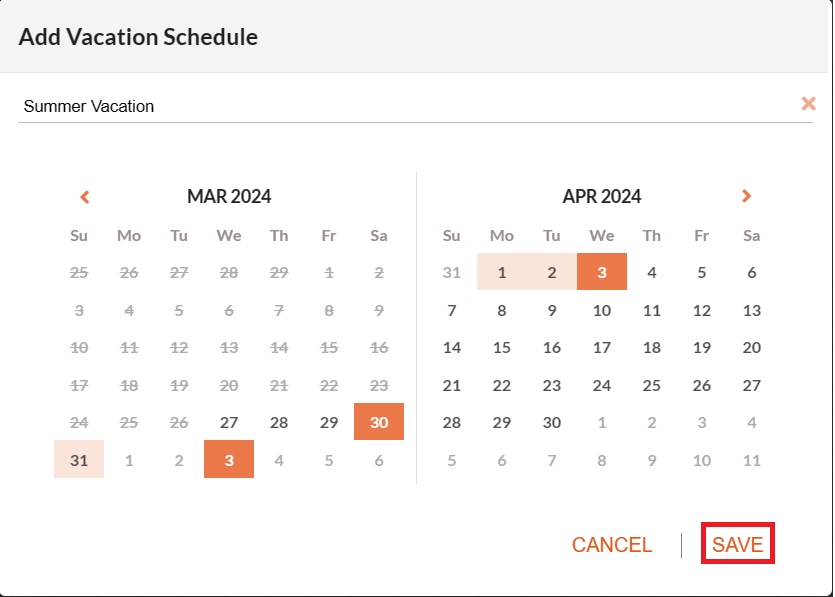Advance to next month with right arrow

(746, 196)
